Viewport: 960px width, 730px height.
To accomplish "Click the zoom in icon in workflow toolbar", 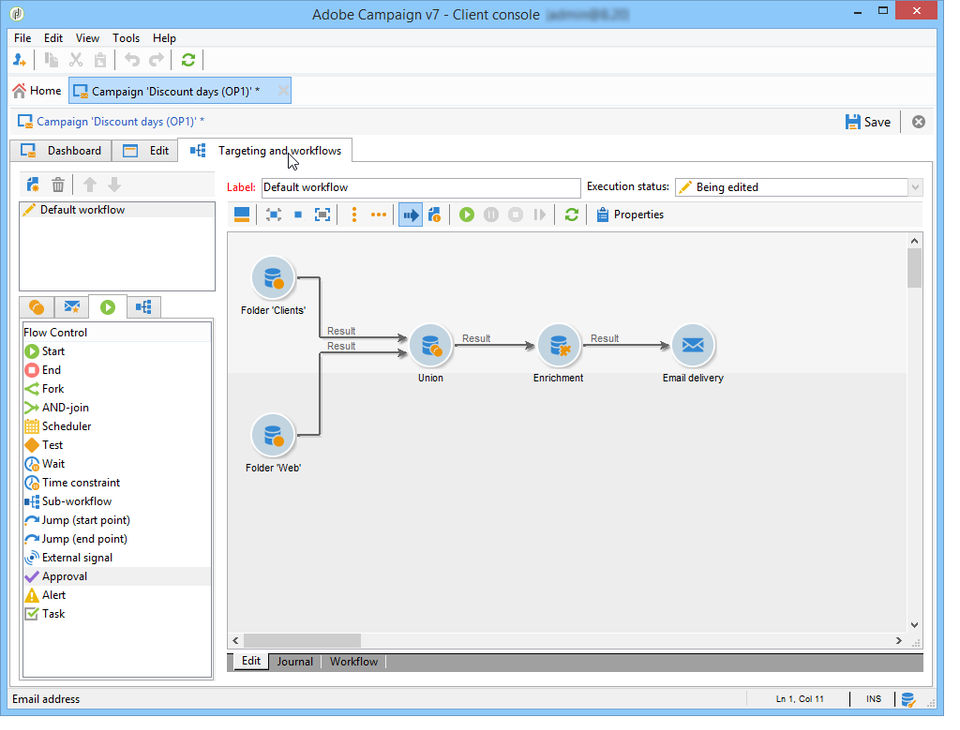I will (x=322, y=215).
